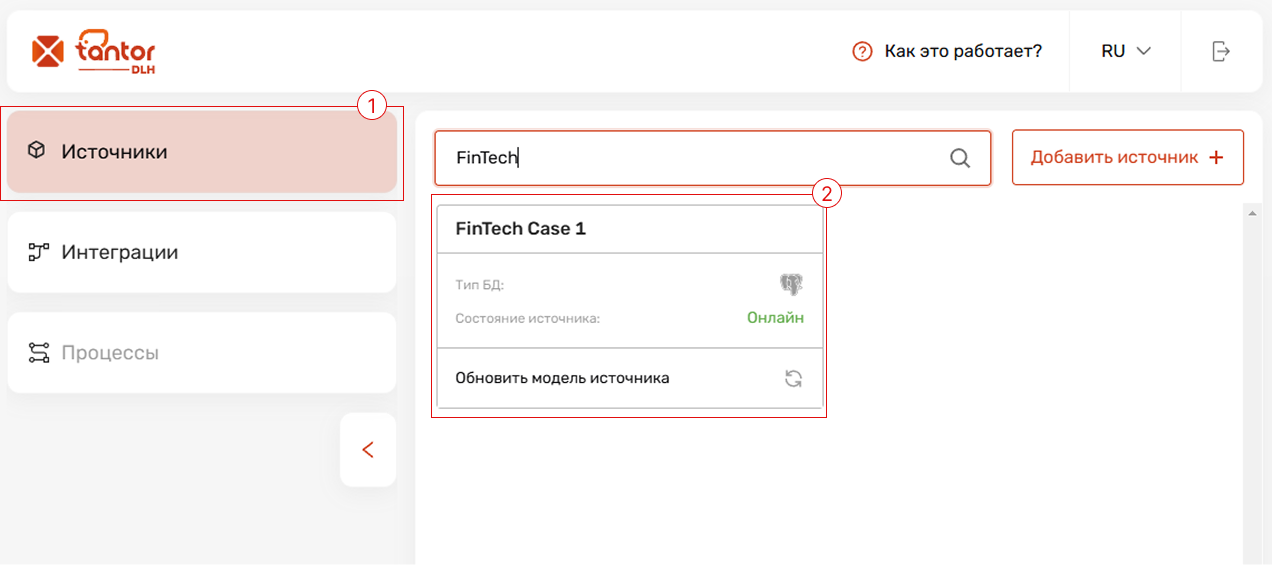Click the Добавить источник button
The height and width of the screenshot is (565, 1272).
pos(1128,158)
